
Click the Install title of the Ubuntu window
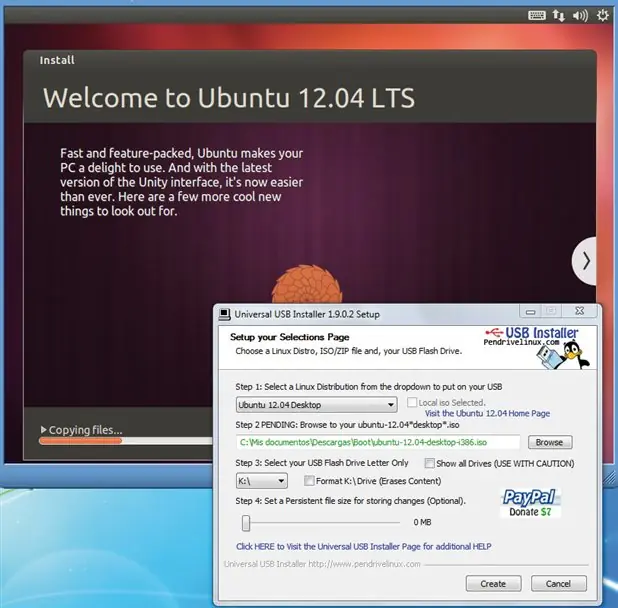coord(57,60)
